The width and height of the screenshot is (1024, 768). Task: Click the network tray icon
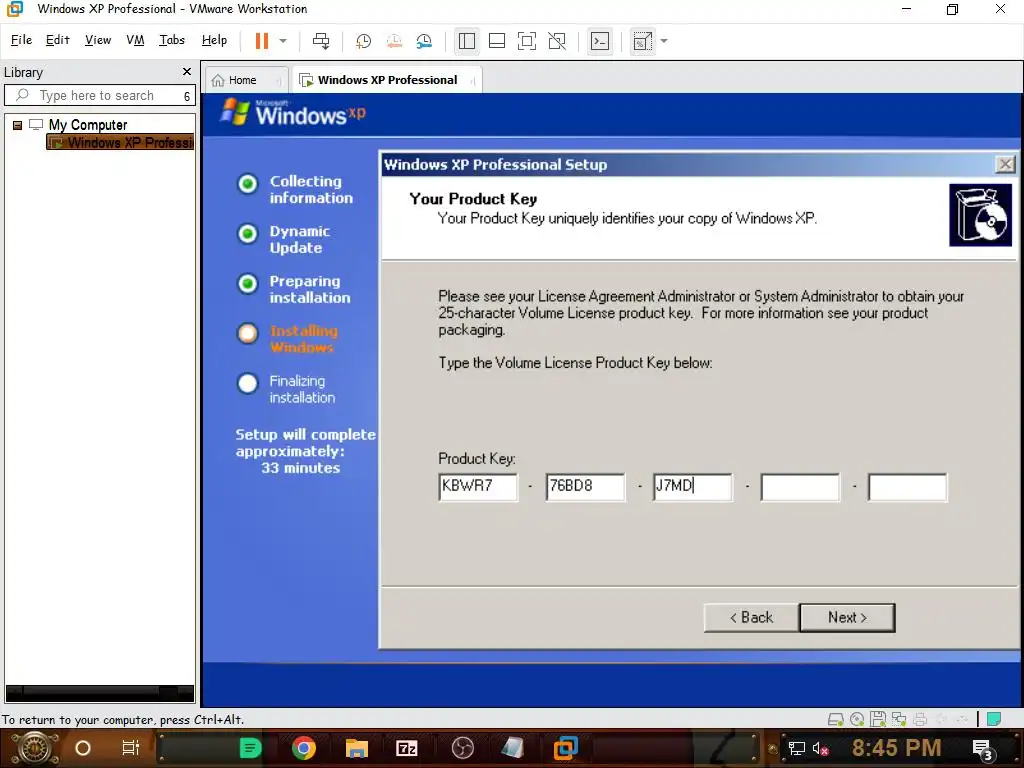click(x=797, y=748)
